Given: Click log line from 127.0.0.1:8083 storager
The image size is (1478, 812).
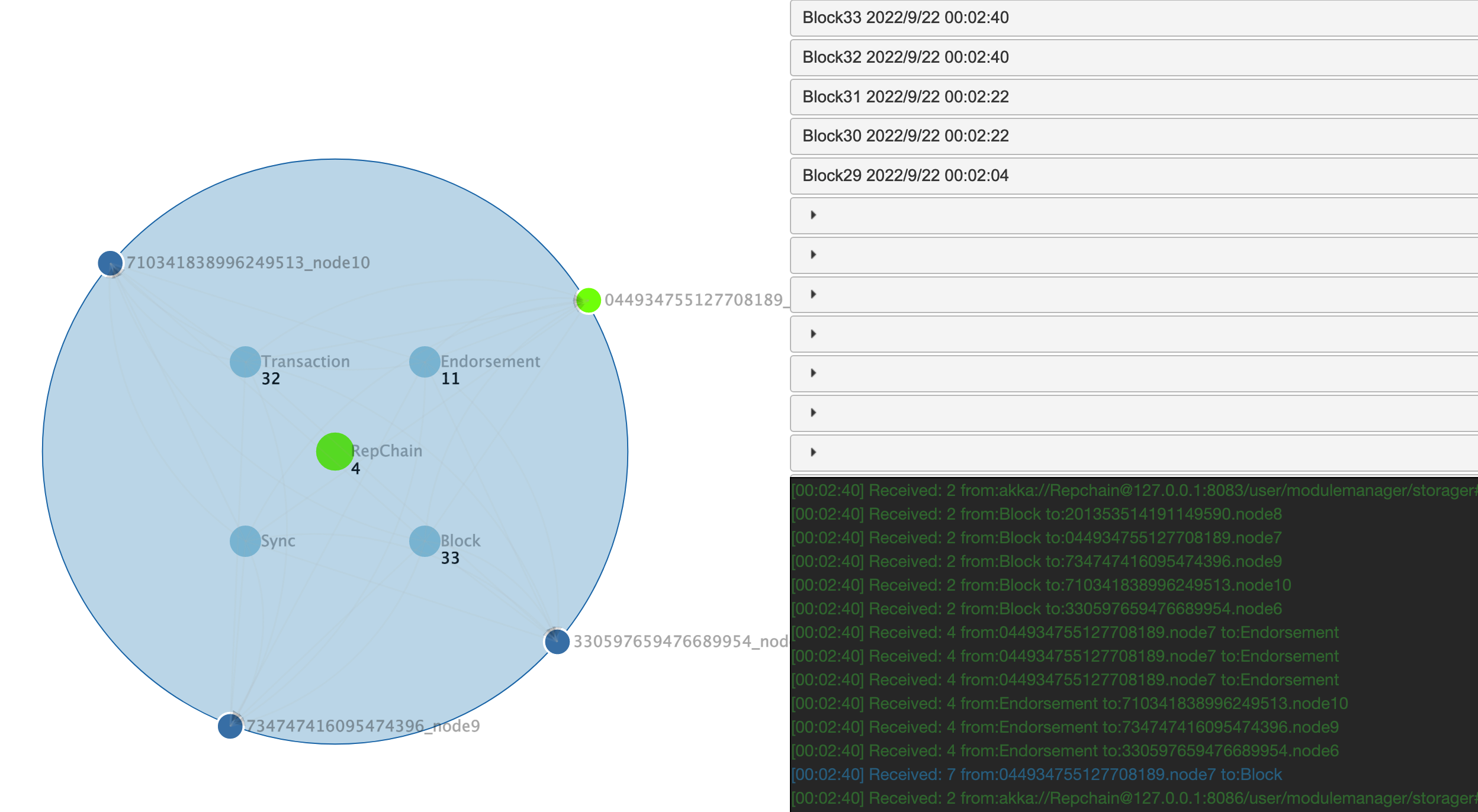Looking at the screenshot, I should (1135, 491).
